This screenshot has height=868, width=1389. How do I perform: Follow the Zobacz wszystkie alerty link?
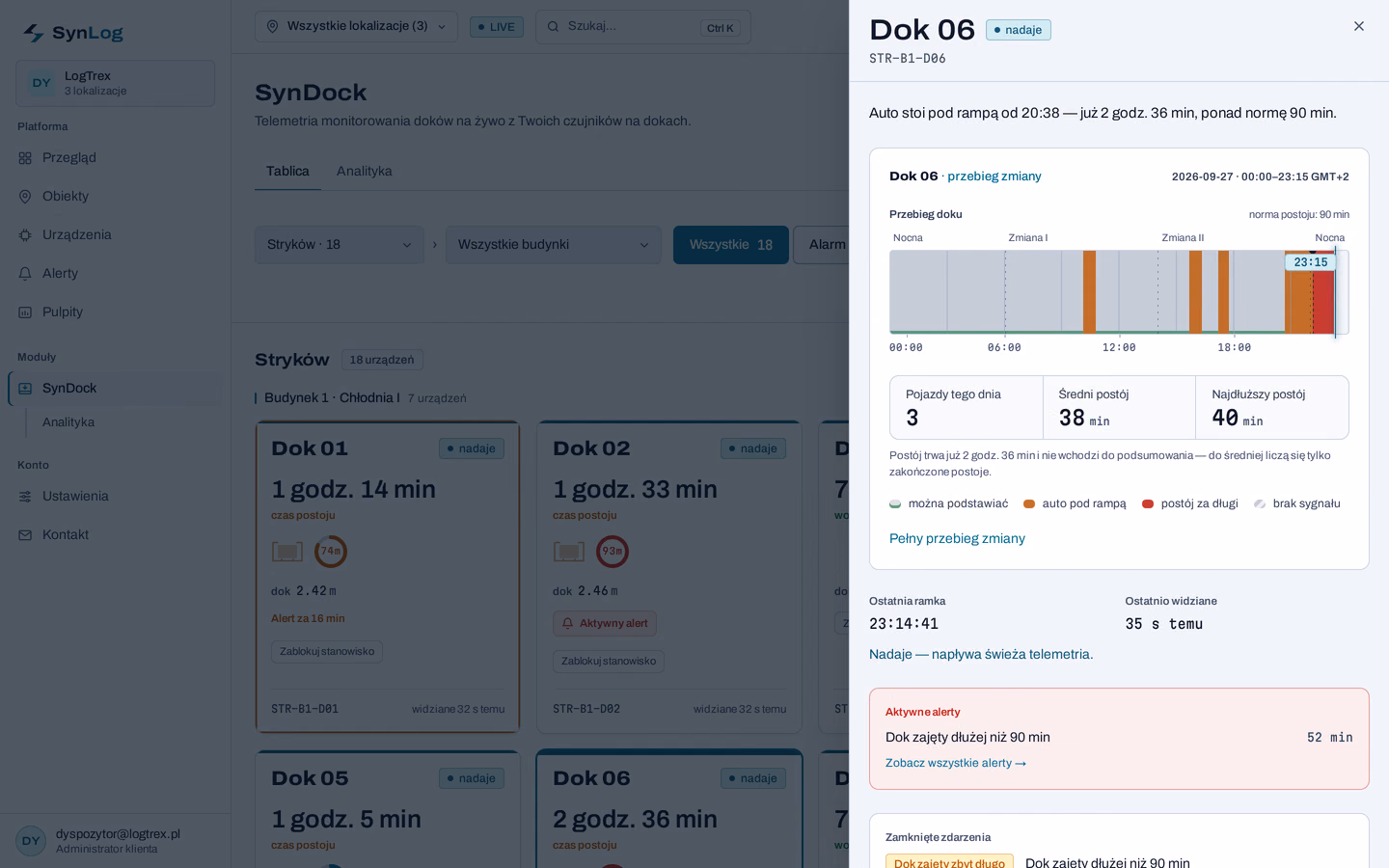(x=956, y=763)
